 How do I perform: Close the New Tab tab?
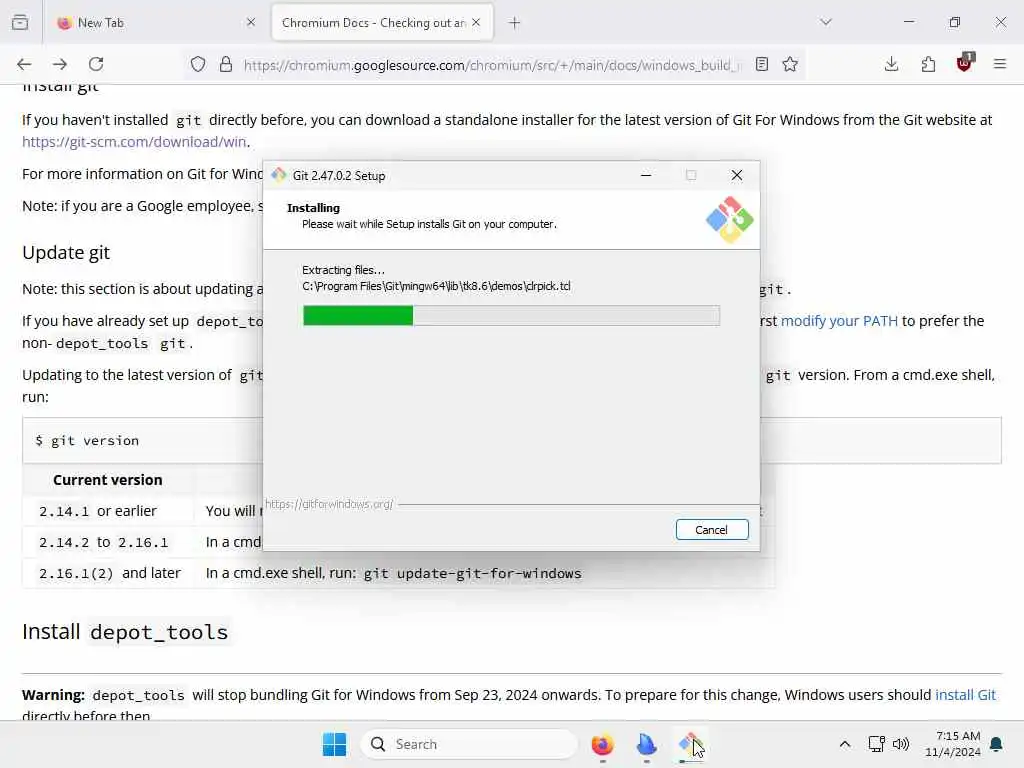pos(251,22)
